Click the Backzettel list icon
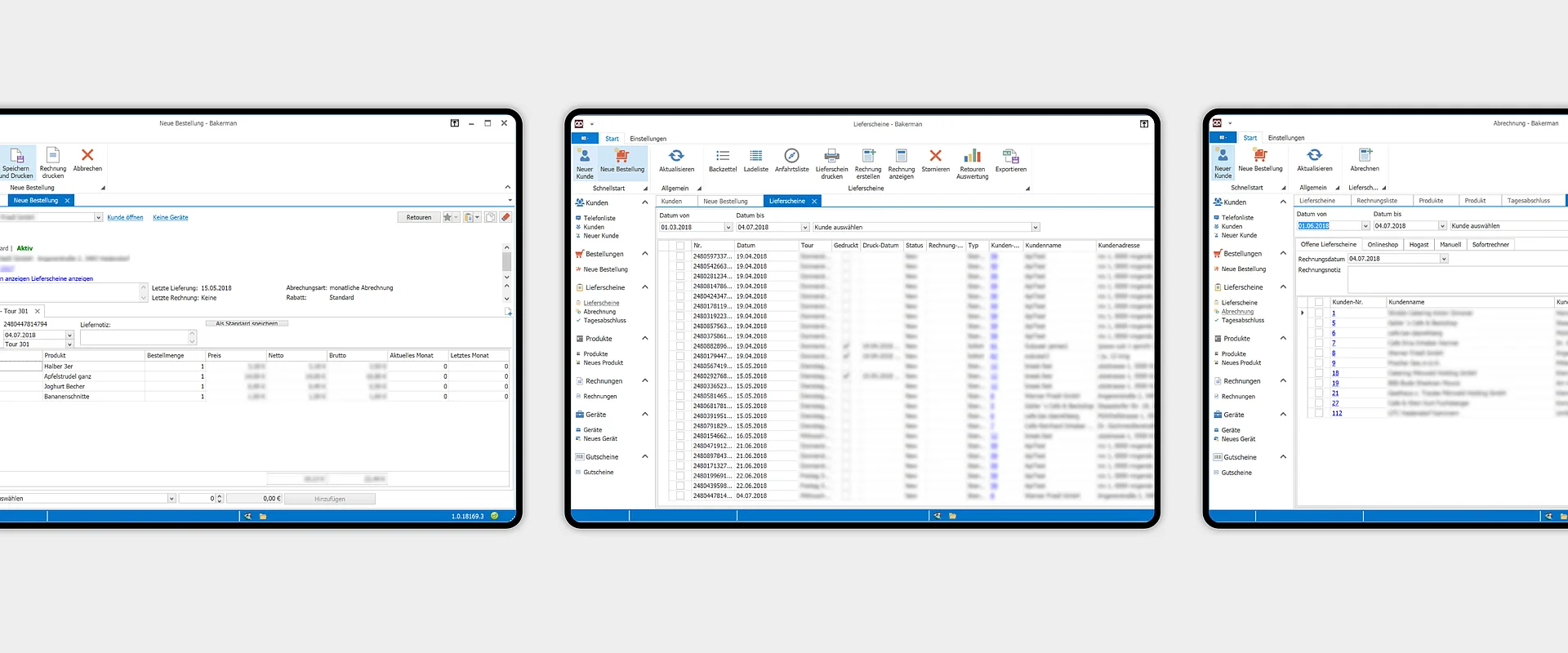This screenshot has width=1568, height=653. [x=722, y=157]
